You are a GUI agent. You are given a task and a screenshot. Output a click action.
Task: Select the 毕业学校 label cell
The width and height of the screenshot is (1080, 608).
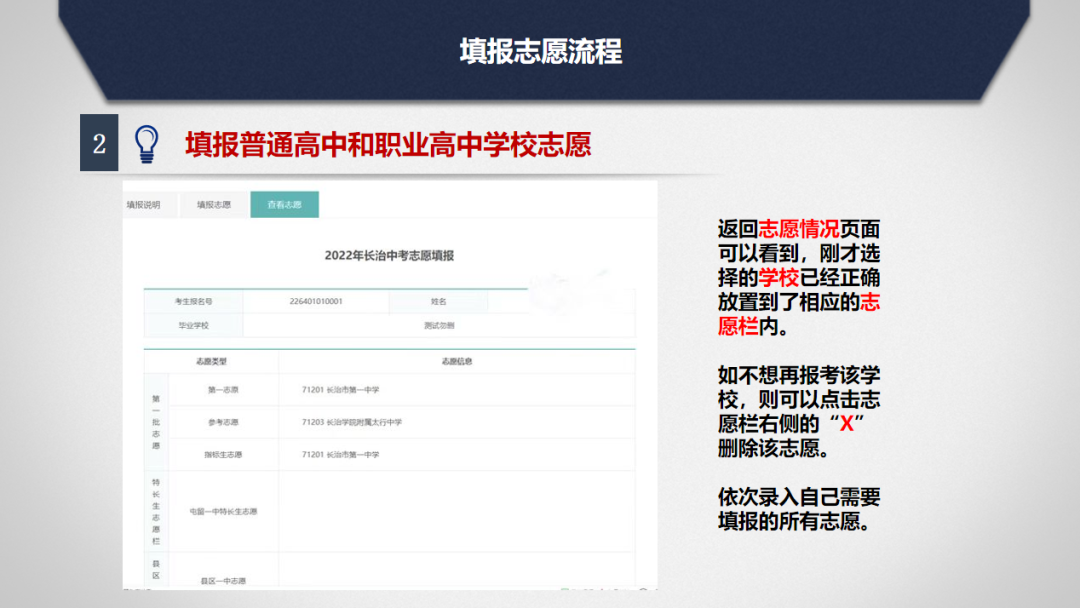point(194,326)
